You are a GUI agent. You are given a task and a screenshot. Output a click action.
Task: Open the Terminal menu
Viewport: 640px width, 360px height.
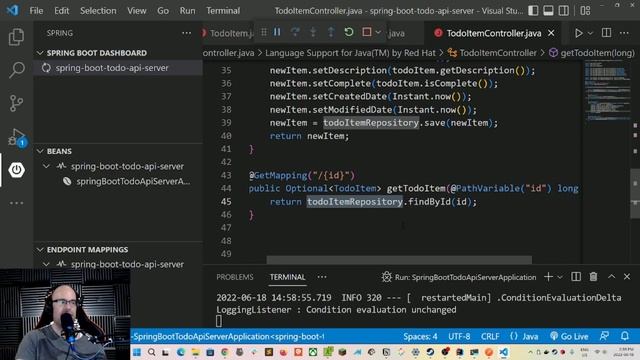pyautogui.click(x=223, y=11)
